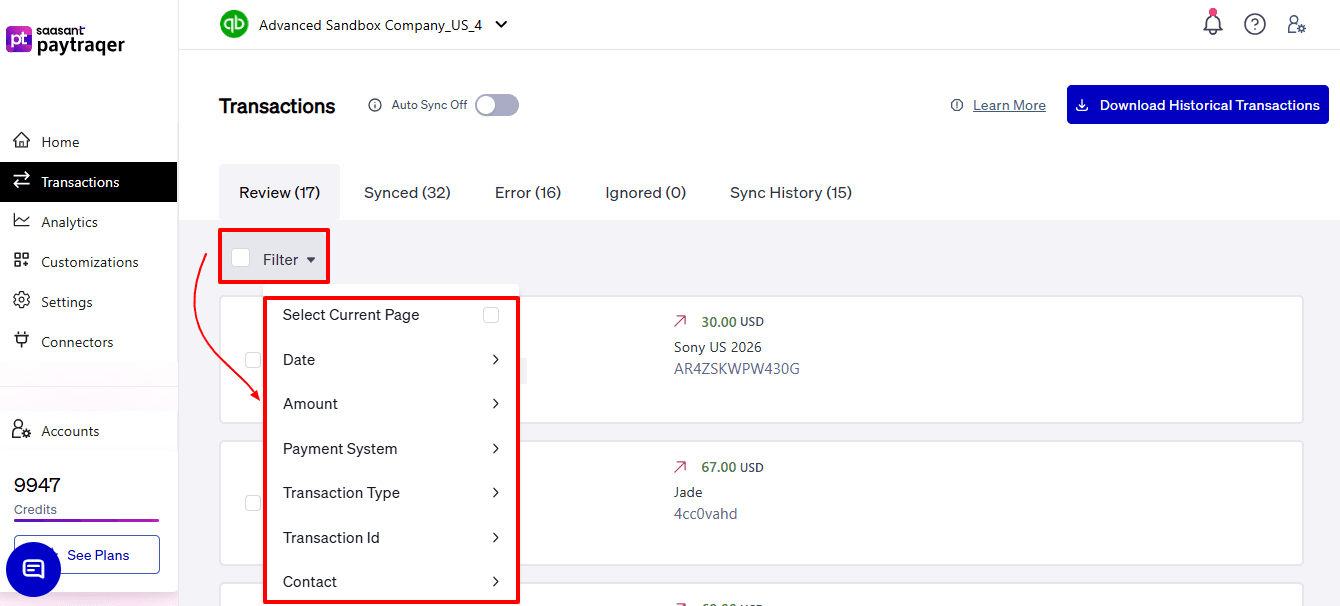Open the user settings icon in header
Screen dimensions: 1340x606
(x=1296, y=24)
